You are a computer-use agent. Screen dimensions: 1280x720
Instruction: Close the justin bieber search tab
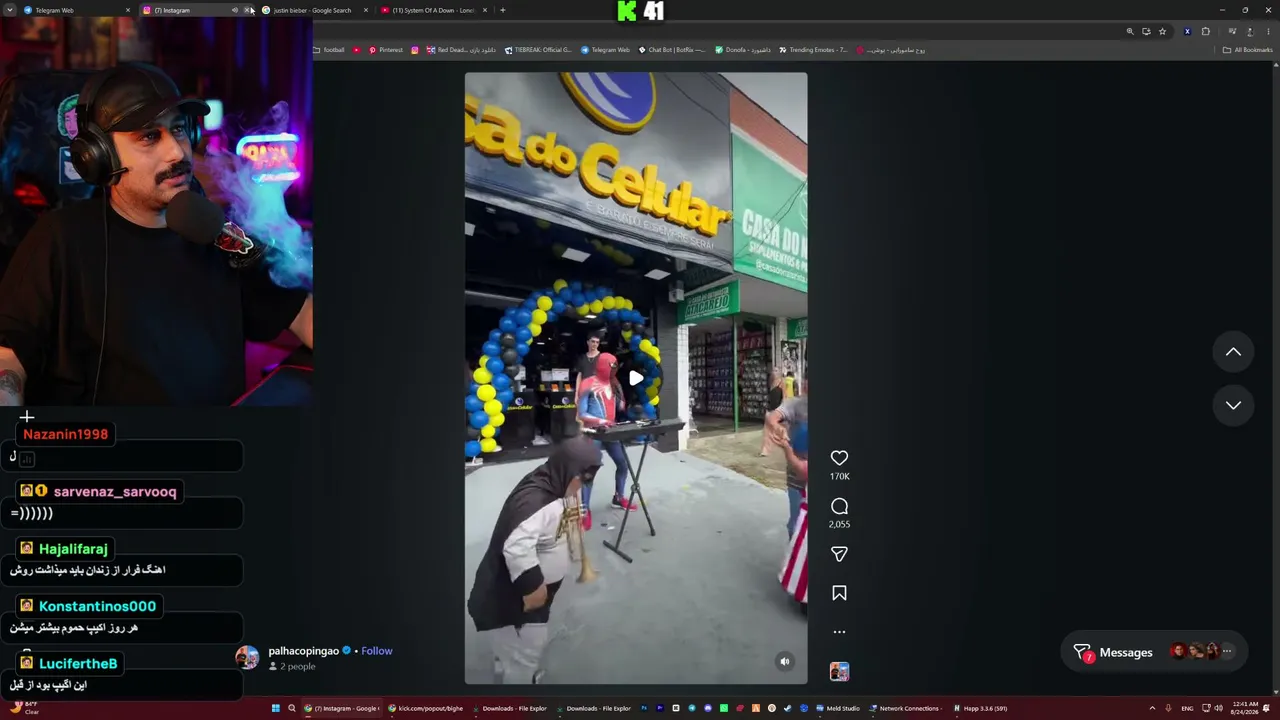[366, 10]
